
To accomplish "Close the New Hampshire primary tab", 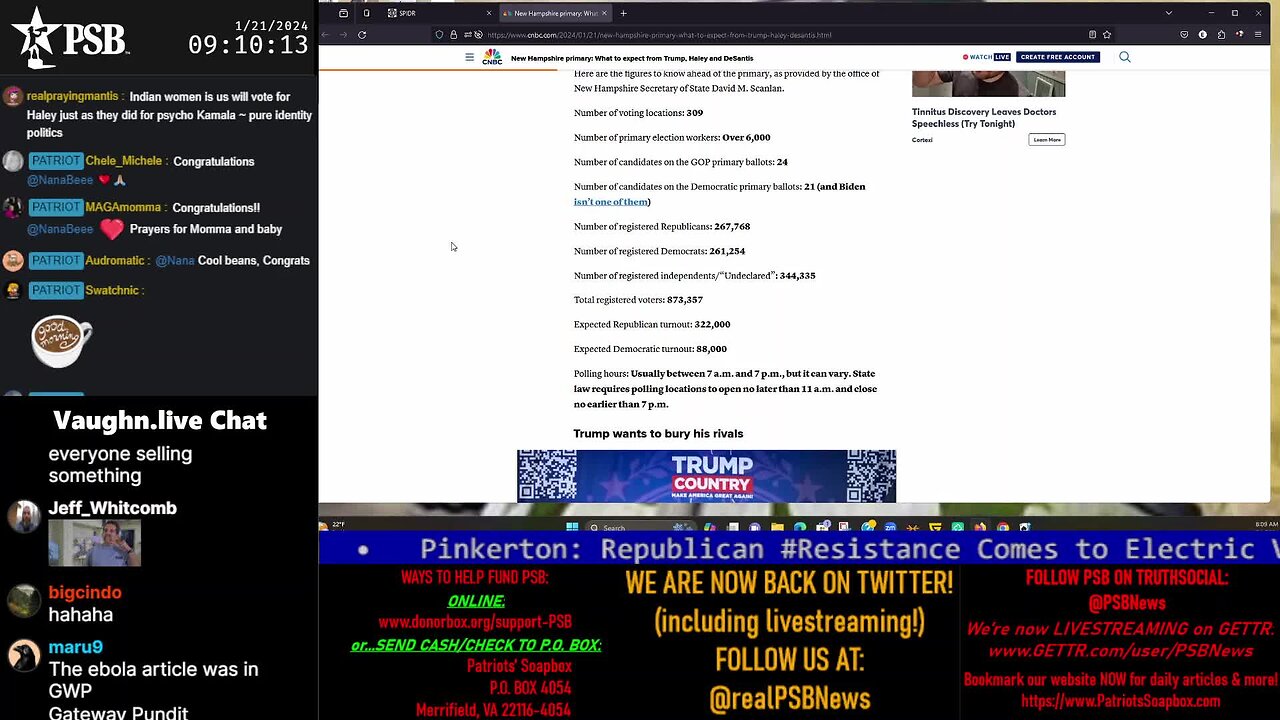I will click(604, 13).
